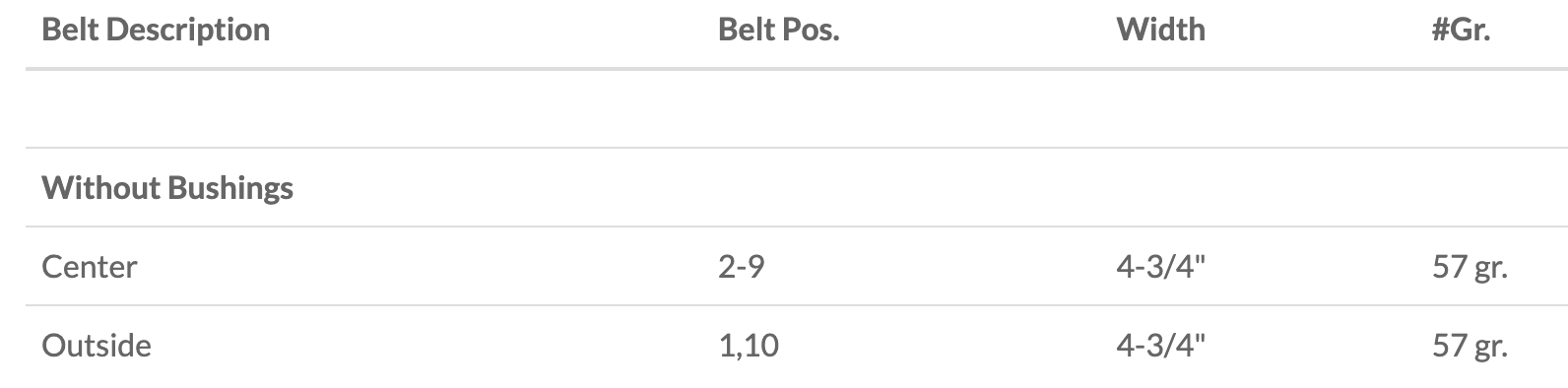Click the word Belt in Belt Pos.

[746, 30]
